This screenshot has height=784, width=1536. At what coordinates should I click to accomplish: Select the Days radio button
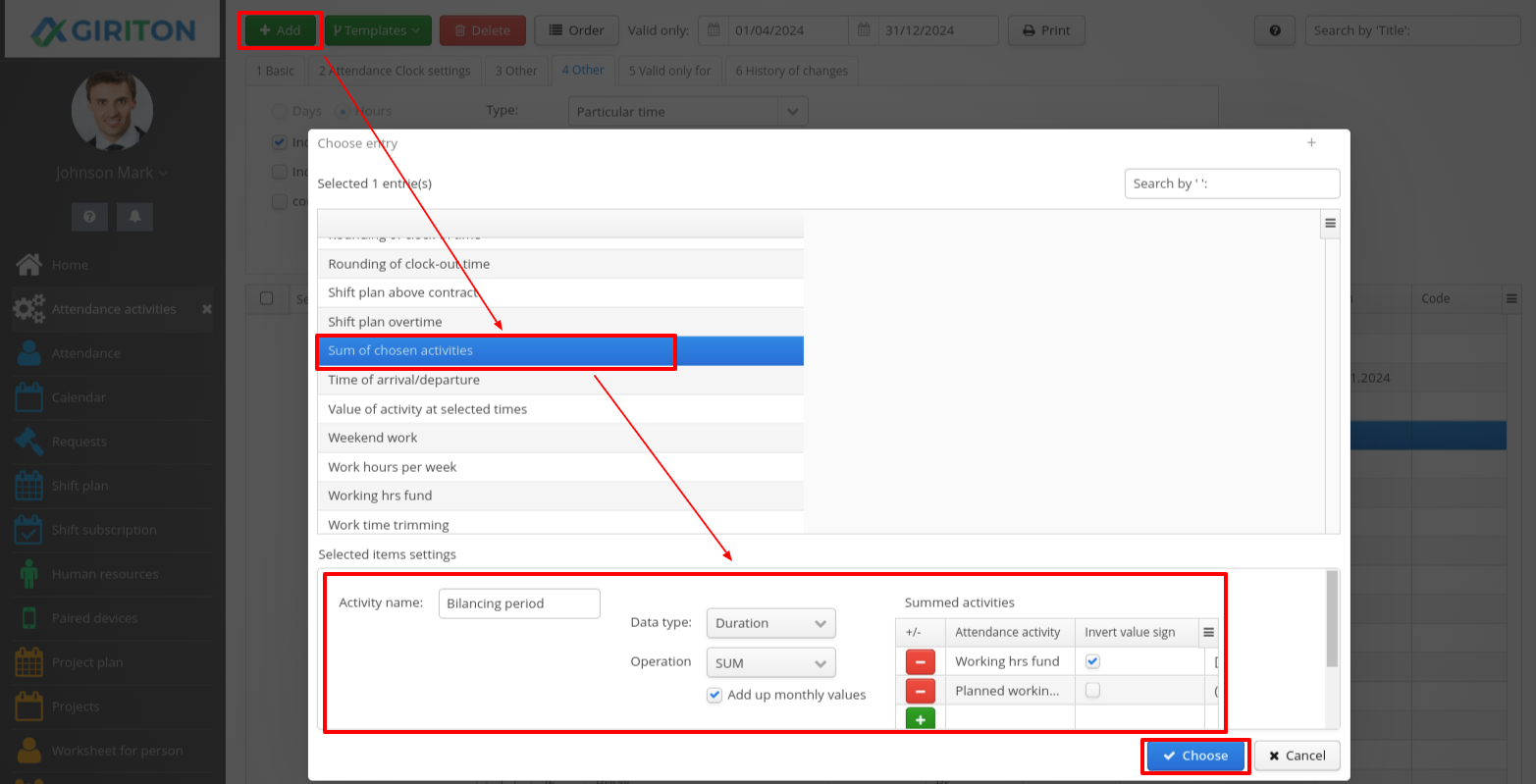(280, 111)
